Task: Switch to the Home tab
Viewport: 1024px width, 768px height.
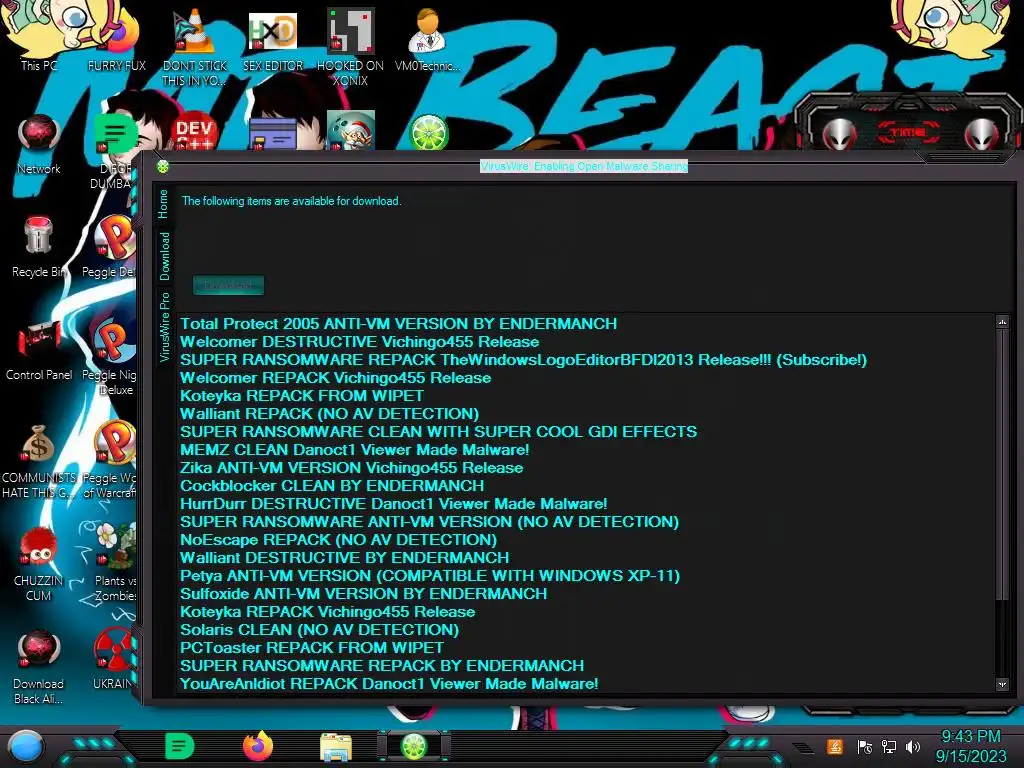Action: click(163, 204)
